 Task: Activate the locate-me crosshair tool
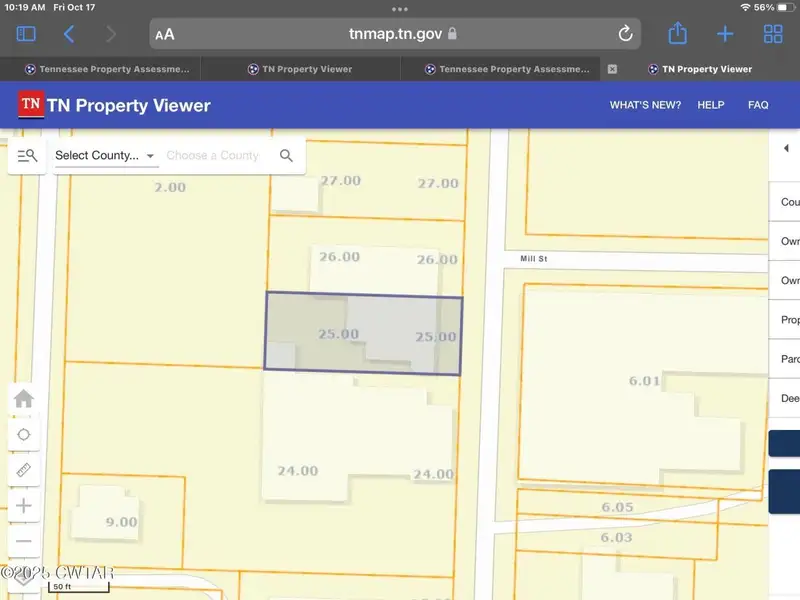pyautogui.click(x=24, y=434)
